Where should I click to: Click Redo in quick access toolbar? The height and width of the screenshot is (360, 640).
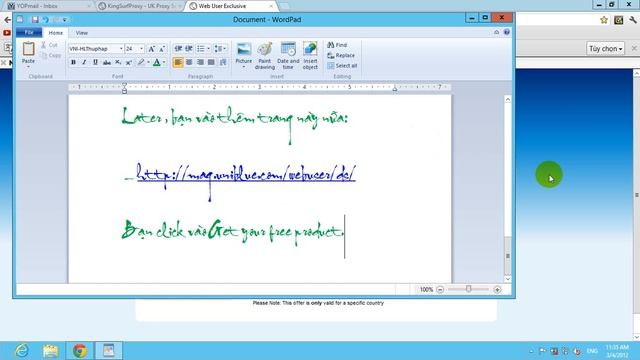(x=56, y=20)
